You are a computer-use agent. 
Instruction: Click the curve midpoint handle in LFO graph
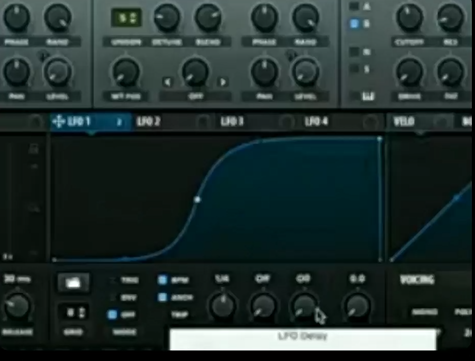pyautogui.click(x=197, y=200)
